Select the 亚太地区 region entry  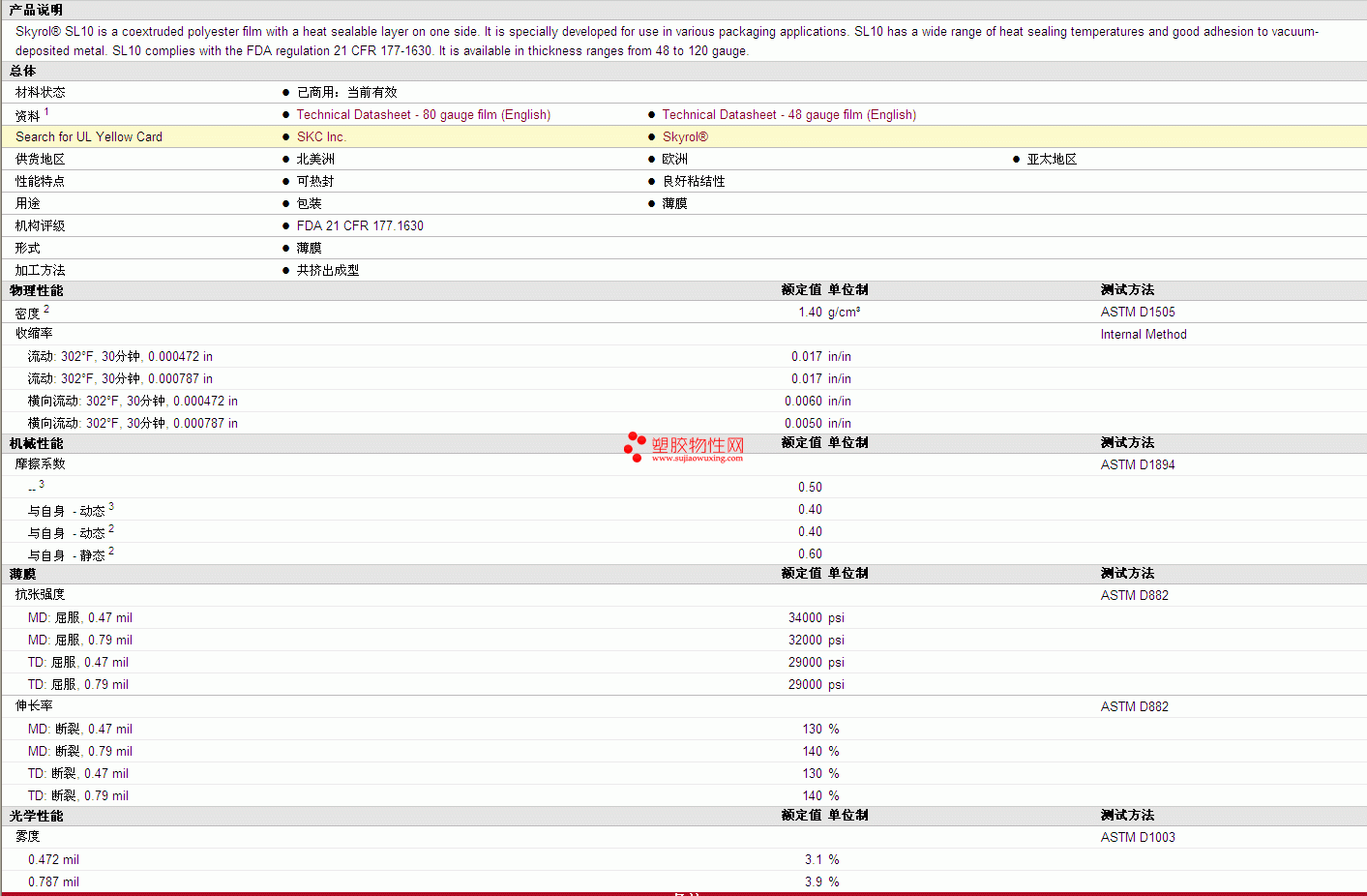click(1052, 159)
